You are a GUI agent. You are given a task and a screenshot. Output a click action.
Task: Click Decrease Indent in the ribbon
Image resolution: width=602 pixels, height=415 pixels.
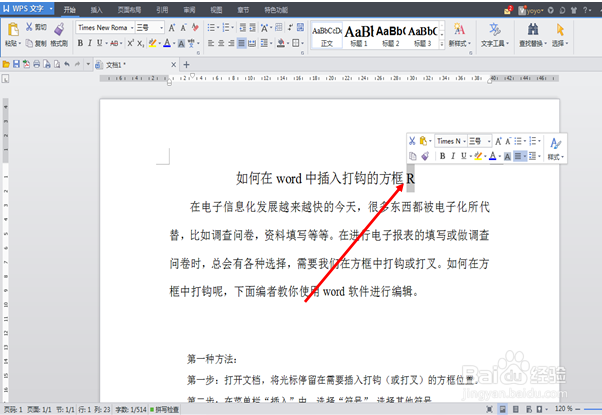(x=243, y=28)
